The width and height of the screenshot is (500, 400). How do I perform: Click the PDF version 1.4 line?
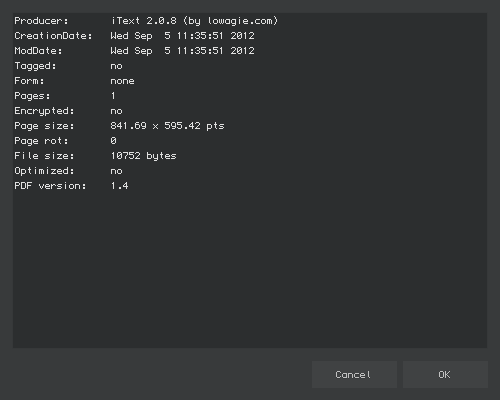71,186
